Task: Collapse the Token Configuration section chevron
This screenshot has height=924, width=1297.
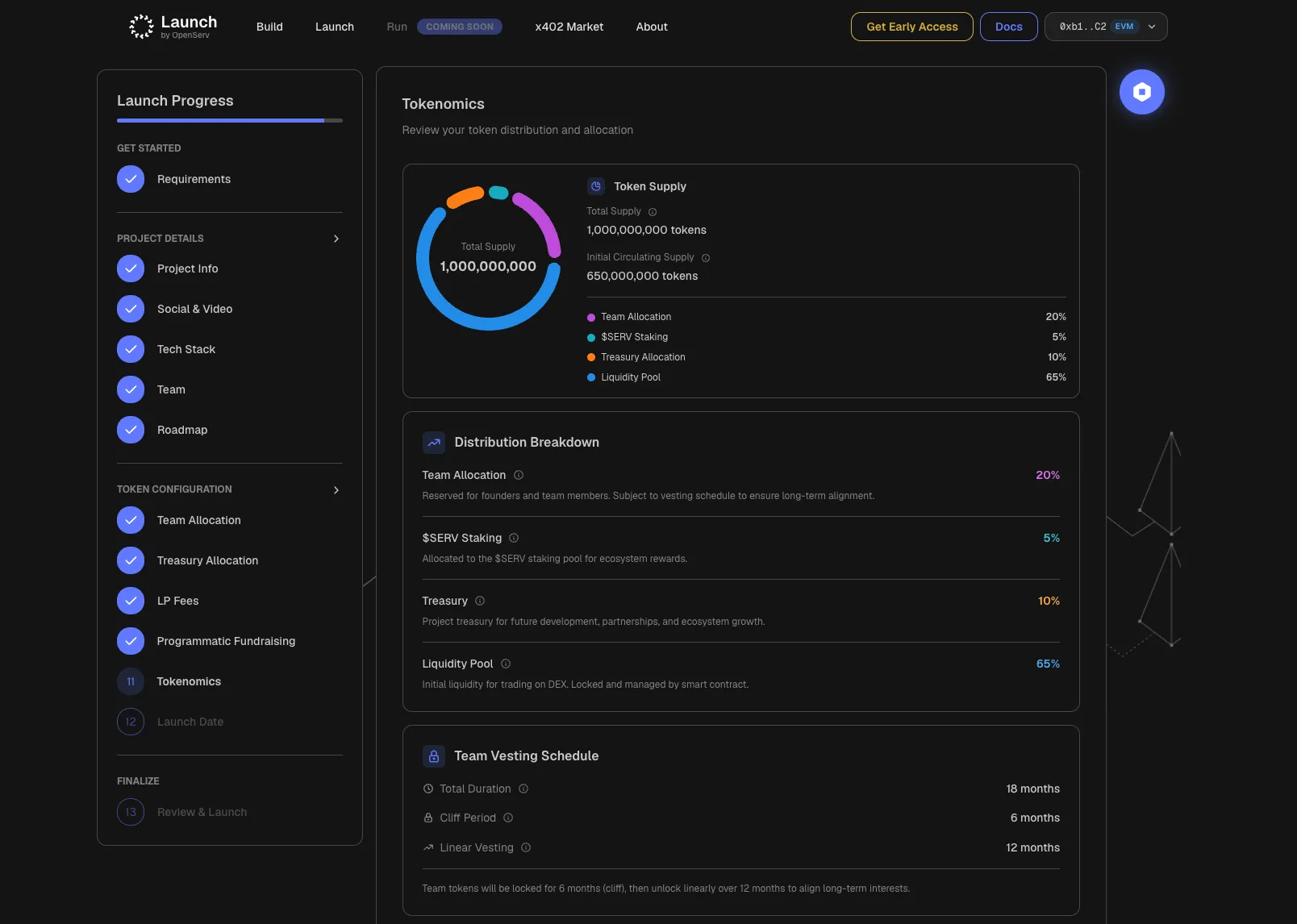Action: pyautogui.click(x=336, y=490)
